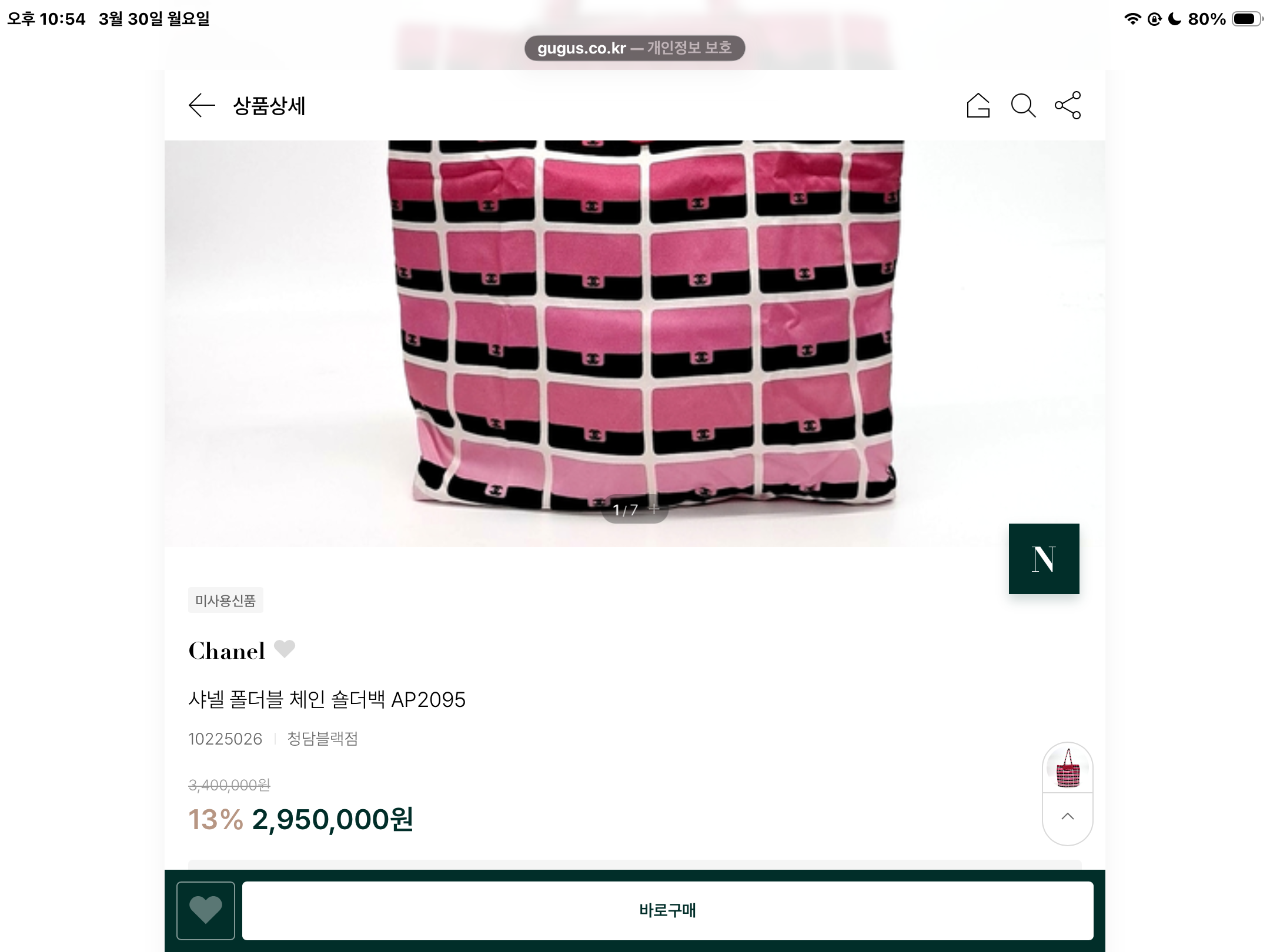Tap the 1/7 image page indicator
The height and width of the screenshot is (952, 1270).
point(625,509)
